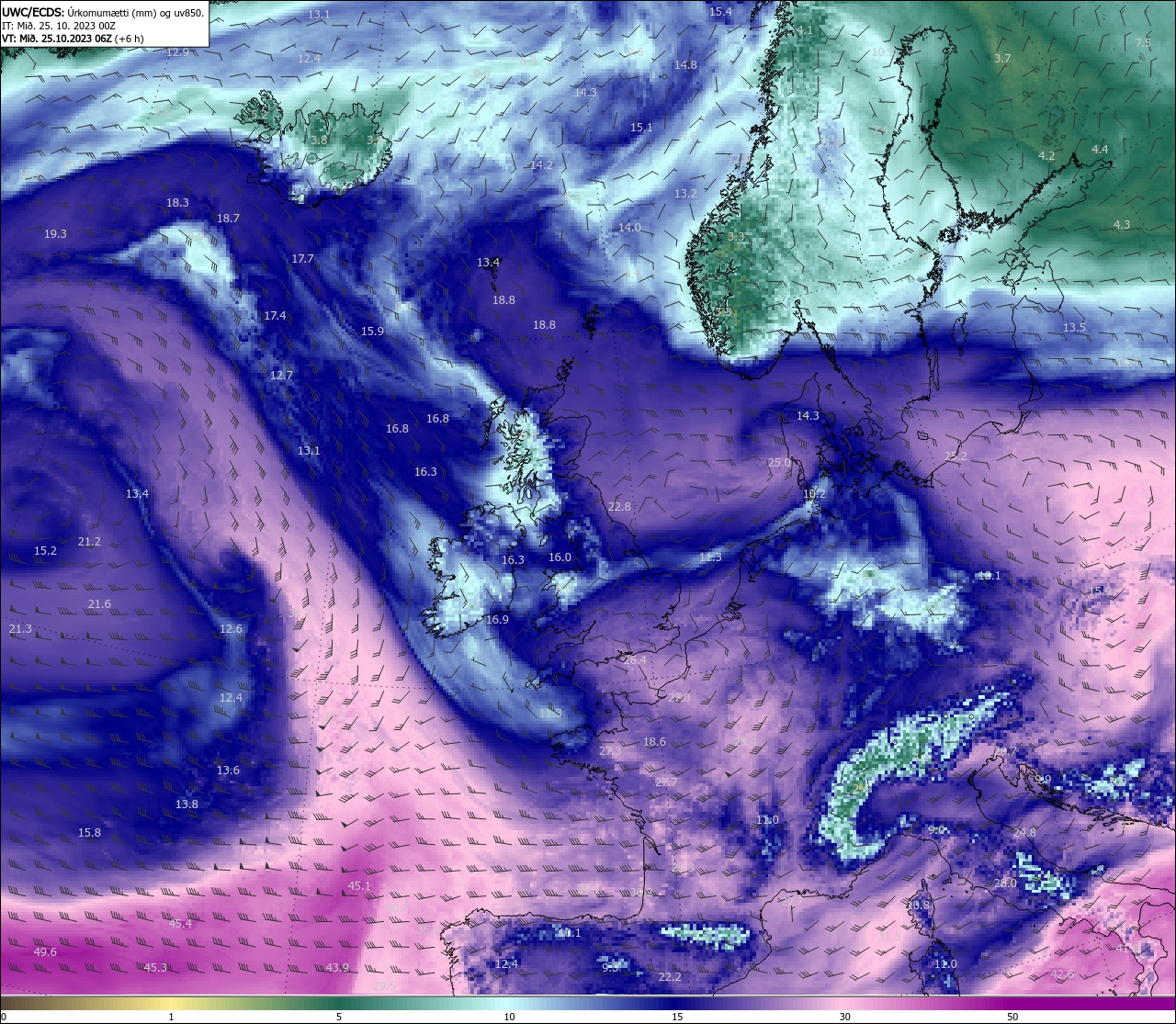Click the map value 15.4

[x=721, y=12]
